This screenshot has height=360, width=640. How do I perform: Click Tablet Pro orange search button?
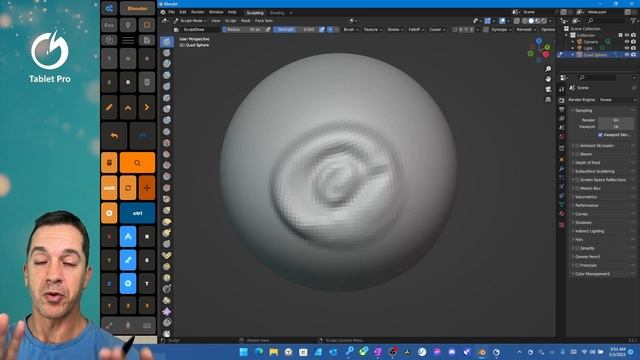pyautogui.click(x=138, y=163)
